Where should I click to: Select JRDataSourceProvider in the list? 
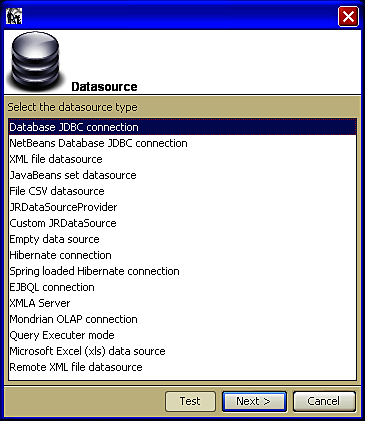(182, 207)
